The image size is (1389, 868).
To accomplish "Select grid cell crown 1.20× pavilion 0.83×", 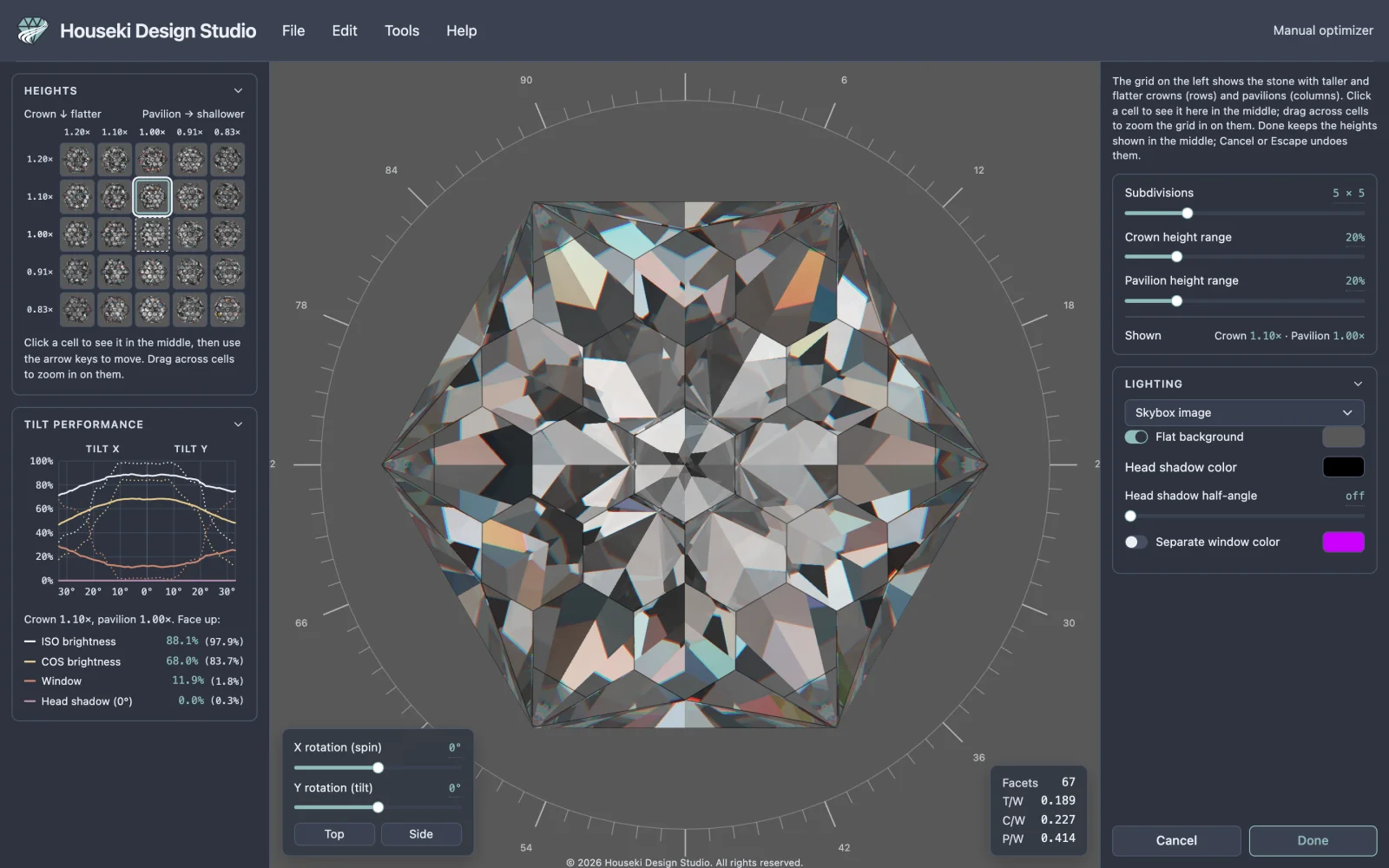I will (x=227, y=160).
